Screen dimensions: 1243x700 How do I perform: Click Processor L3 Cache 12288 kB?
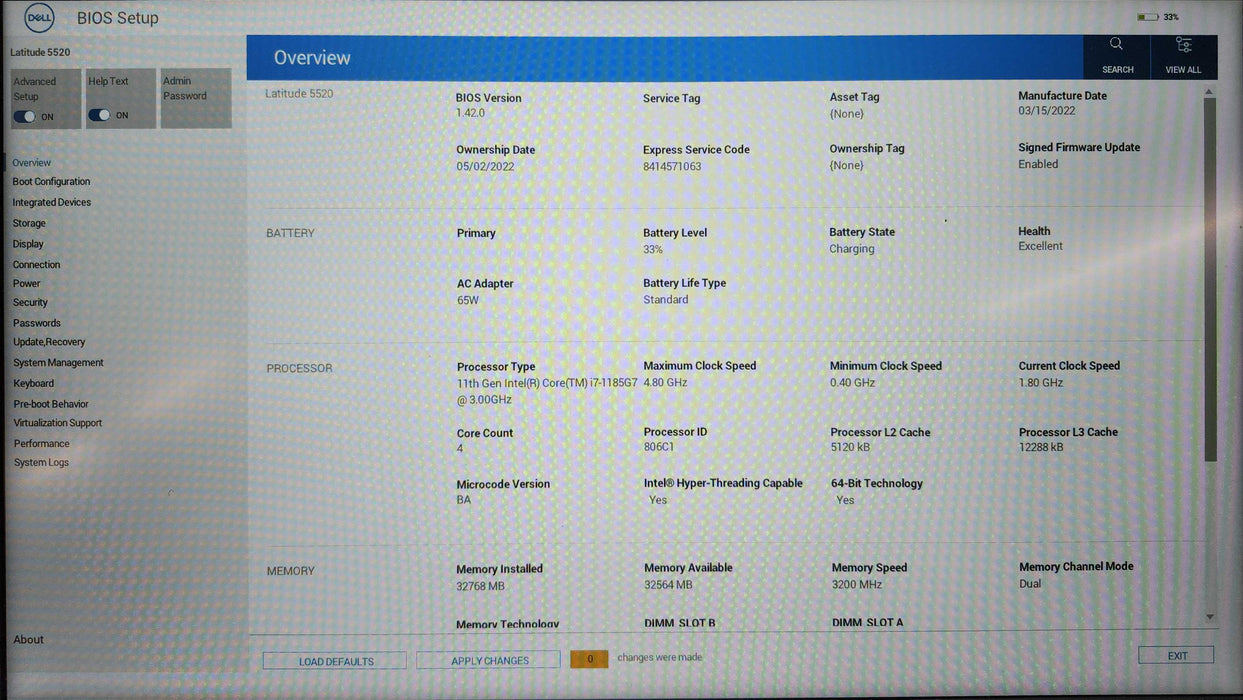[x=1041, y=448]
